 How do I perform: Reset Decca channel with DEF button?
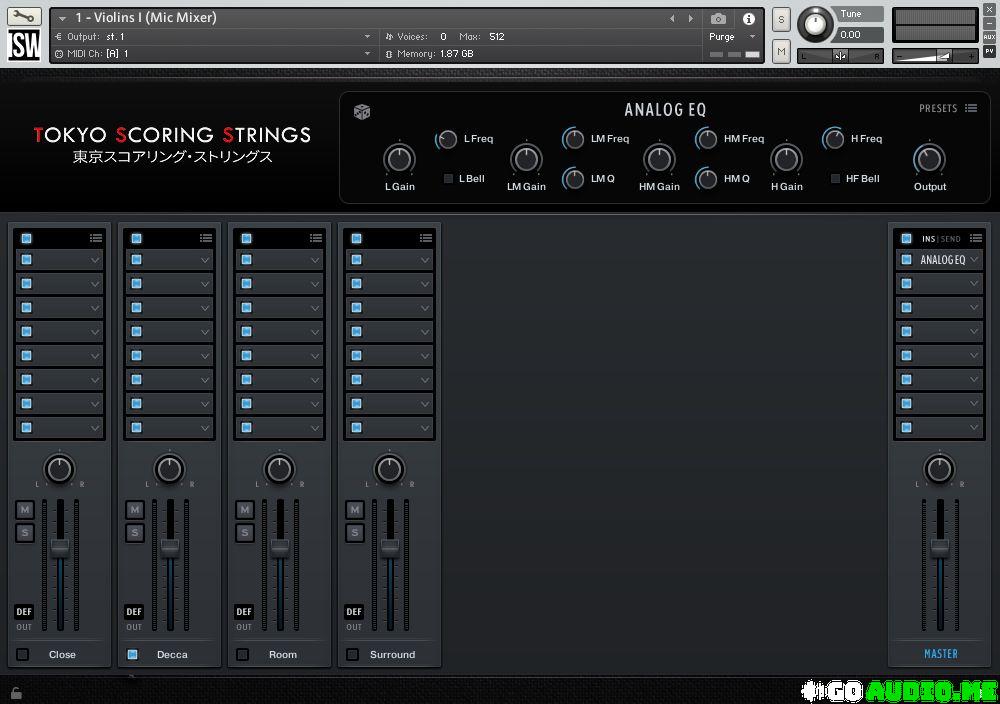134,612
